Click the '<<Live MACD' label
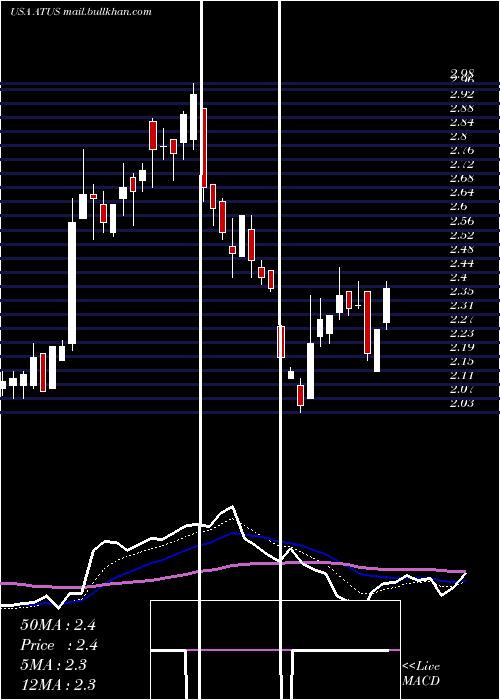The width and height of the screenshot is (500, 700). (x=421, y=674)
